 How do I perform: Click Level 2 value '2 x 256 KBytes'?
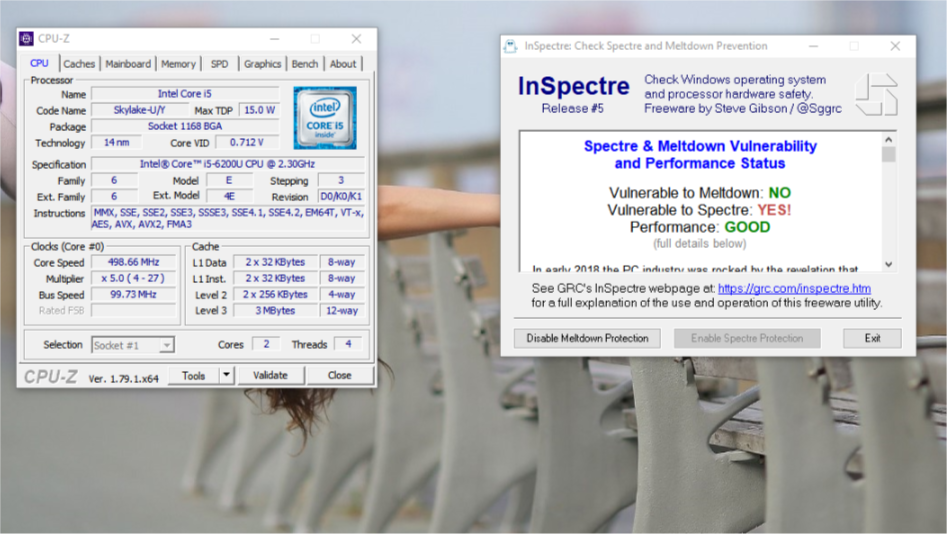point(275,295)
